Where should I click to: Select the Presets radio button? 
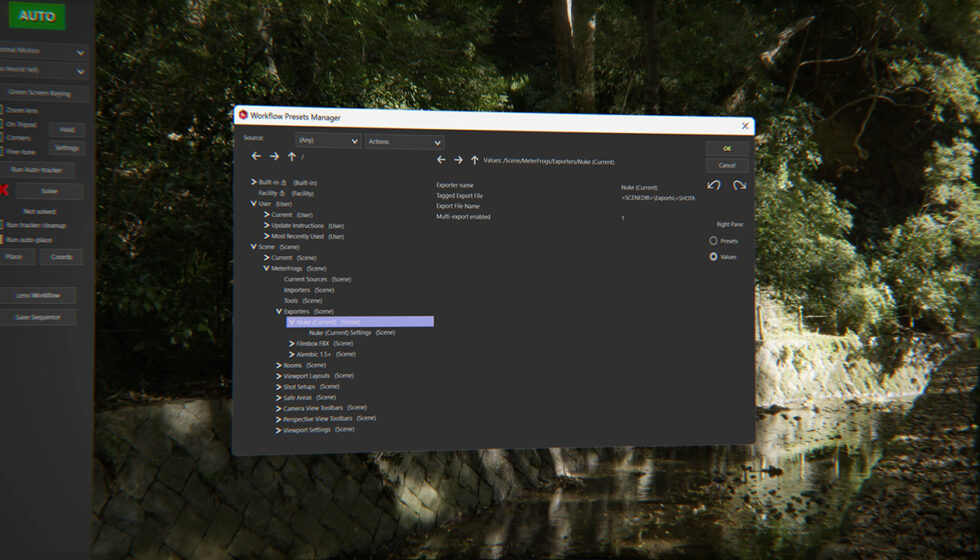713,241
